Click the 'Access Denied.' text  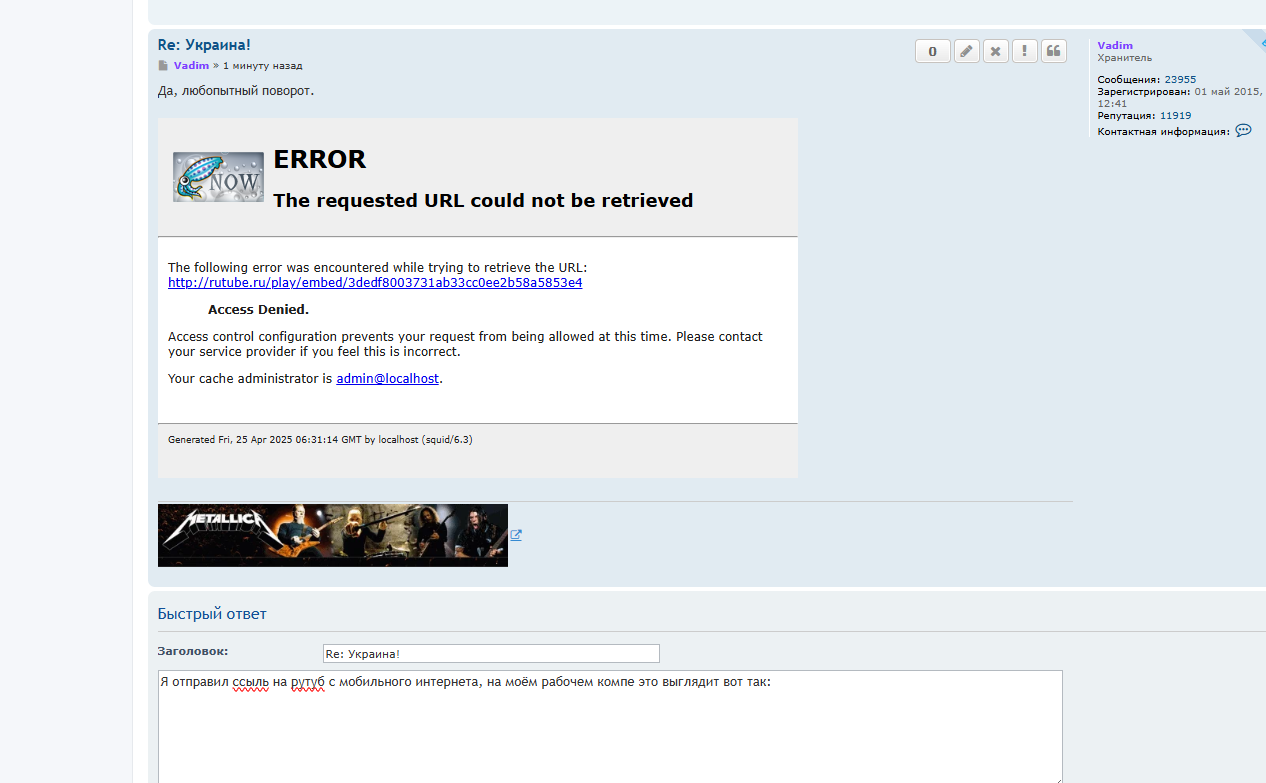(258, 310)
